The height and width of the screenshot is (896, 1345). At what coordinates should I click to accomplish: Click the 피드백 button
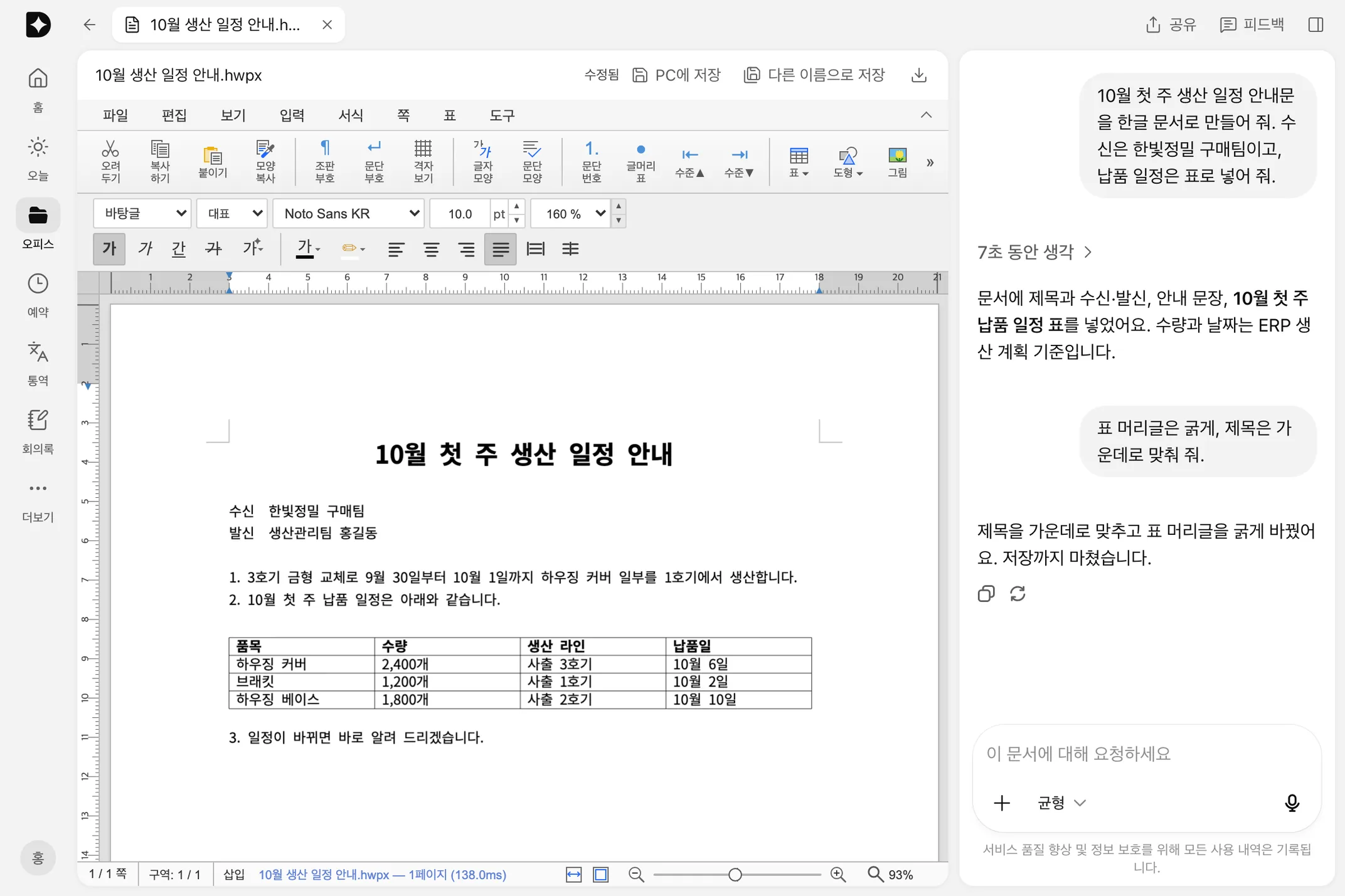pos(1252,24)
